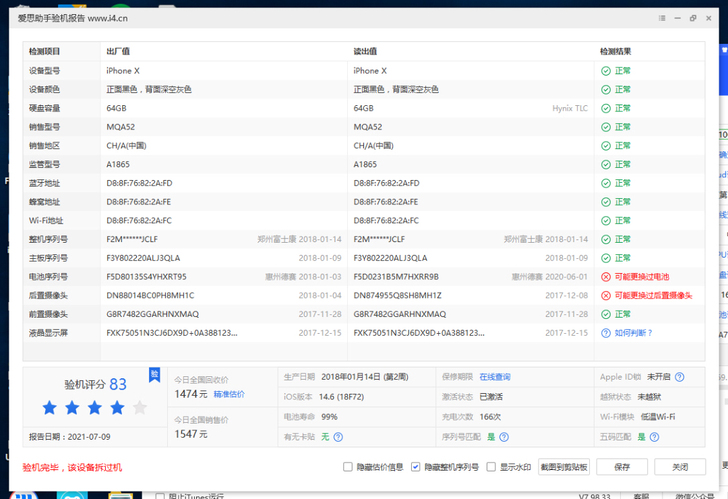The image size is (728, 499).
Task: Click green check icon in 前置摄像头 row
Action: point(605,314)
